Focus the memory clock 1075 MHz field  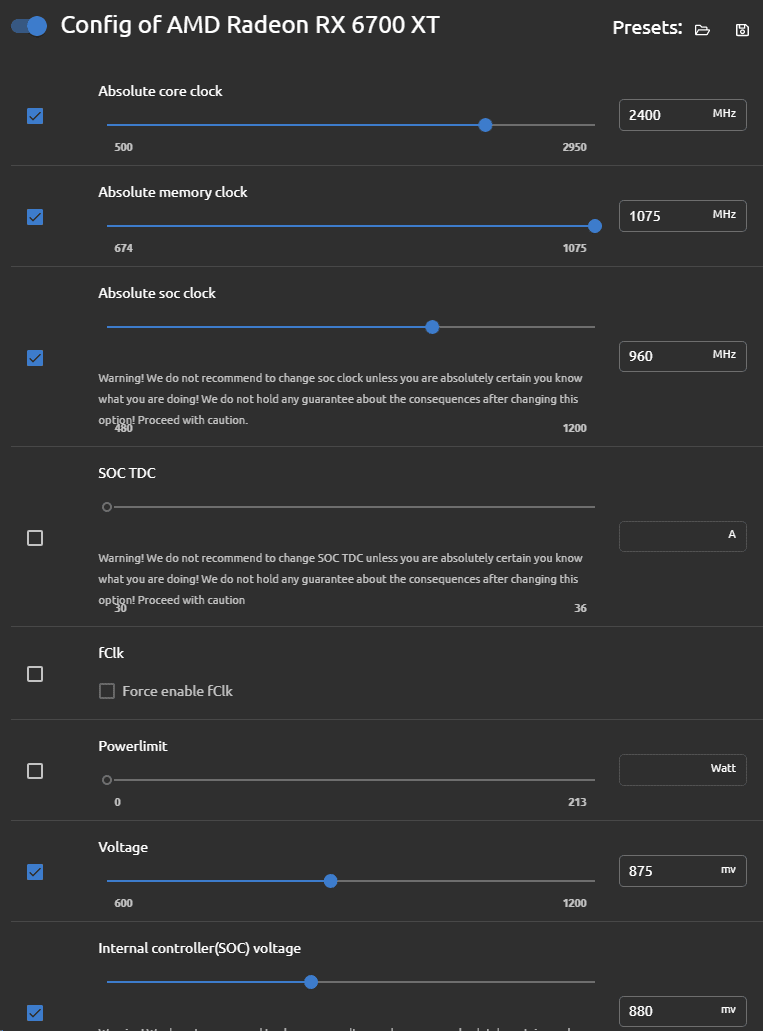pos(683,216)
